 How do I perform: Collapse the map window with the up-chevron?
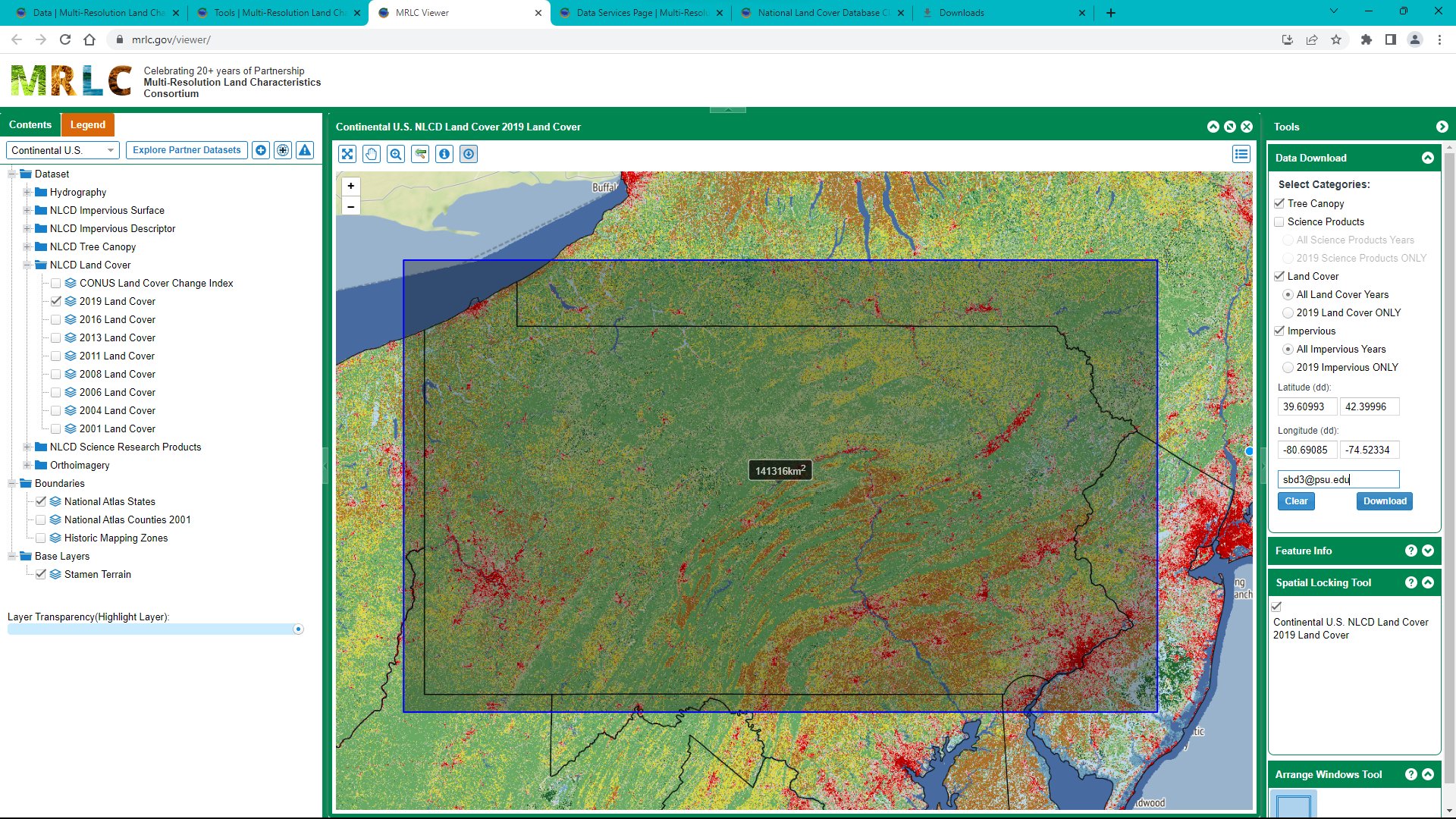[x=1213, y=127]
